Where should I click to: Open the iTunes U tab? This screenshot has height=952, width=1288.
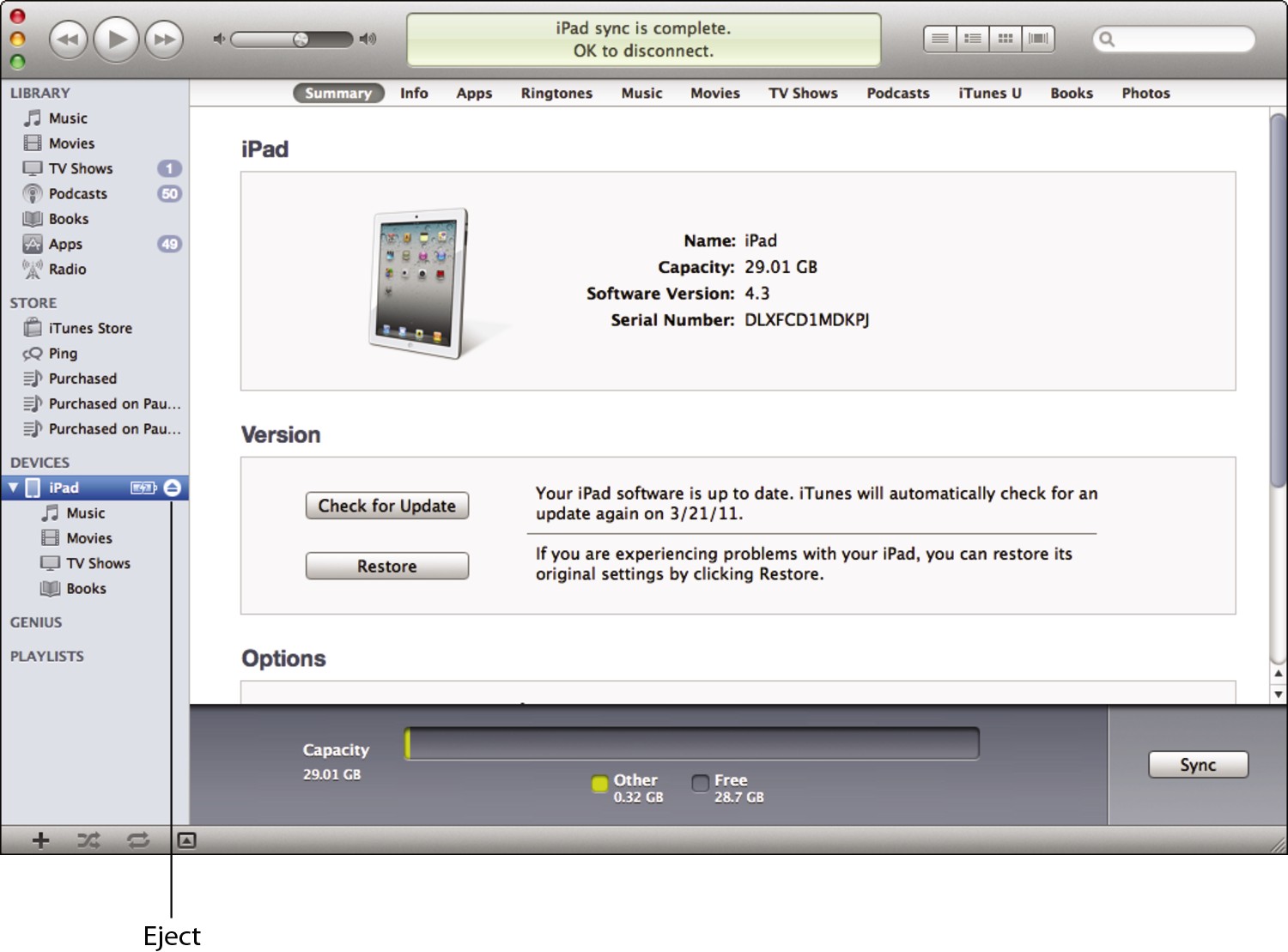[x=990, y=93]
